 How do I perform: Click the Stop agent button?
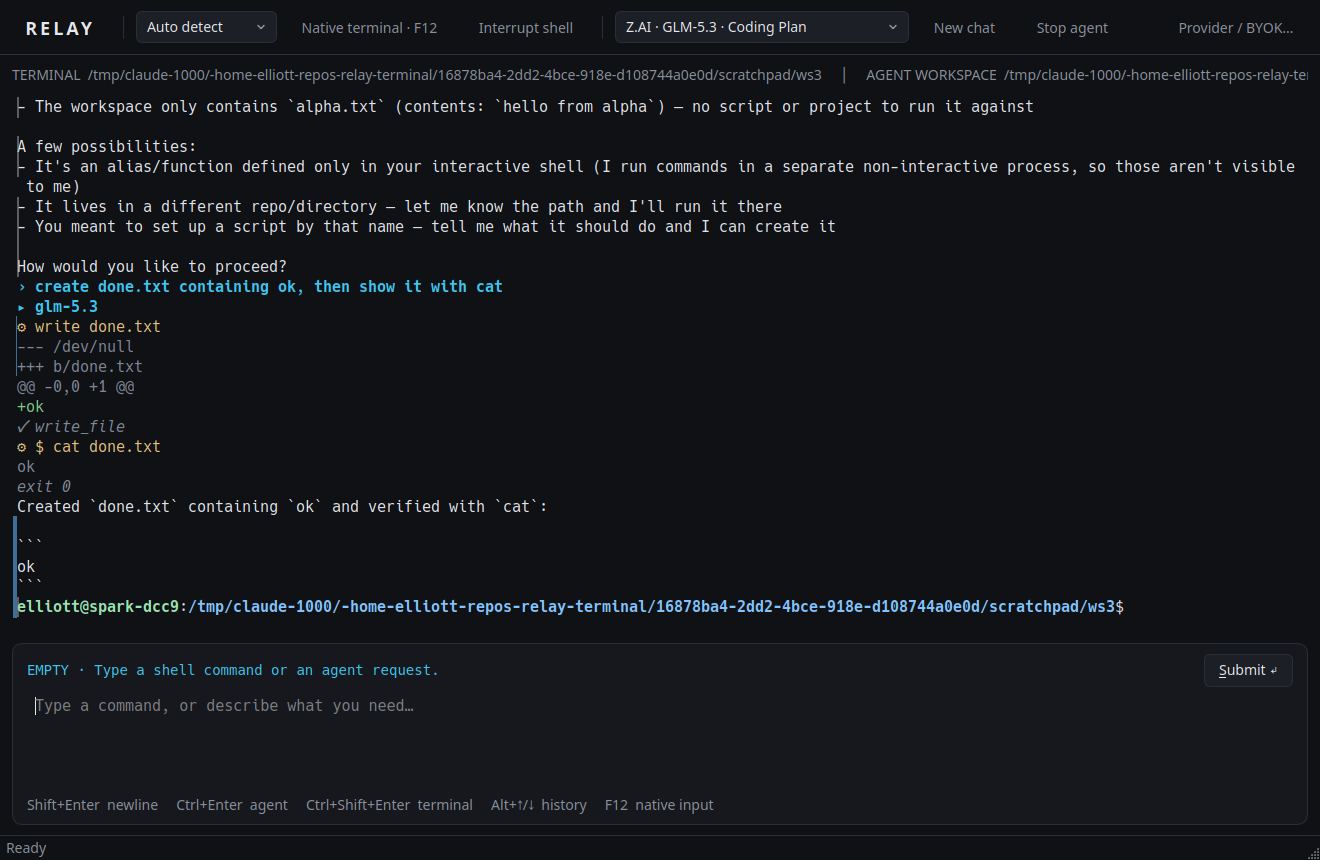tap(1072, 28)
